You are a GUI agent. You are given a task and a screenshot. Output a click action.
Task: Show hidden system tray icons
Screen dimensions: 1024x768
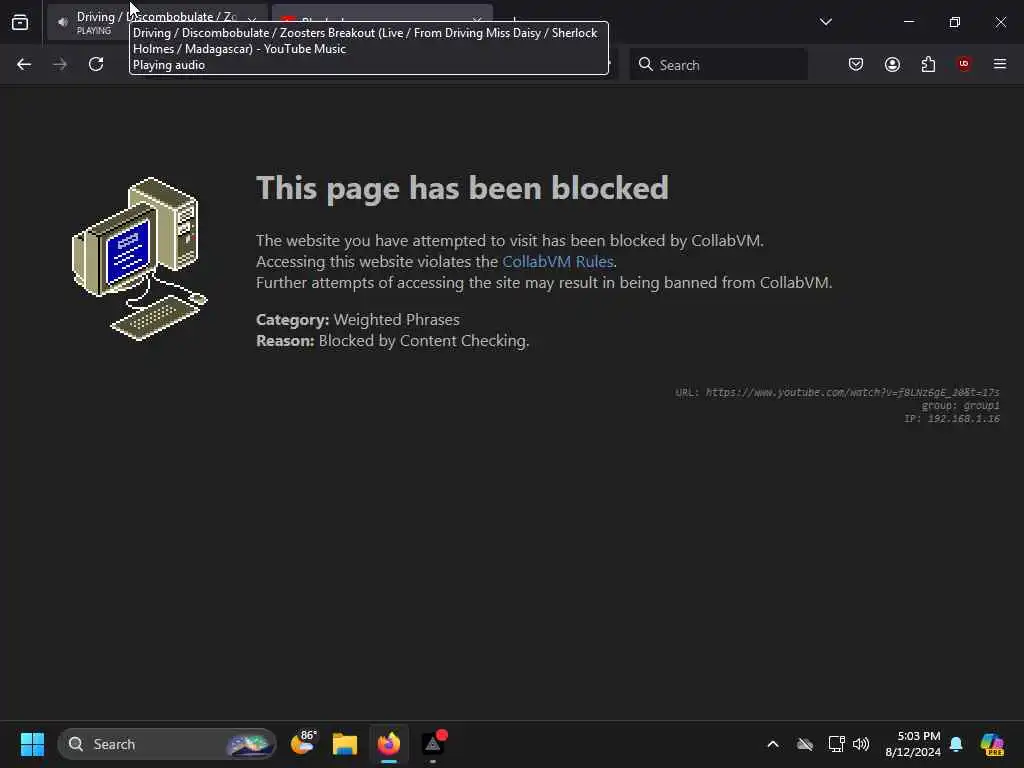click(x=773, y=744)
